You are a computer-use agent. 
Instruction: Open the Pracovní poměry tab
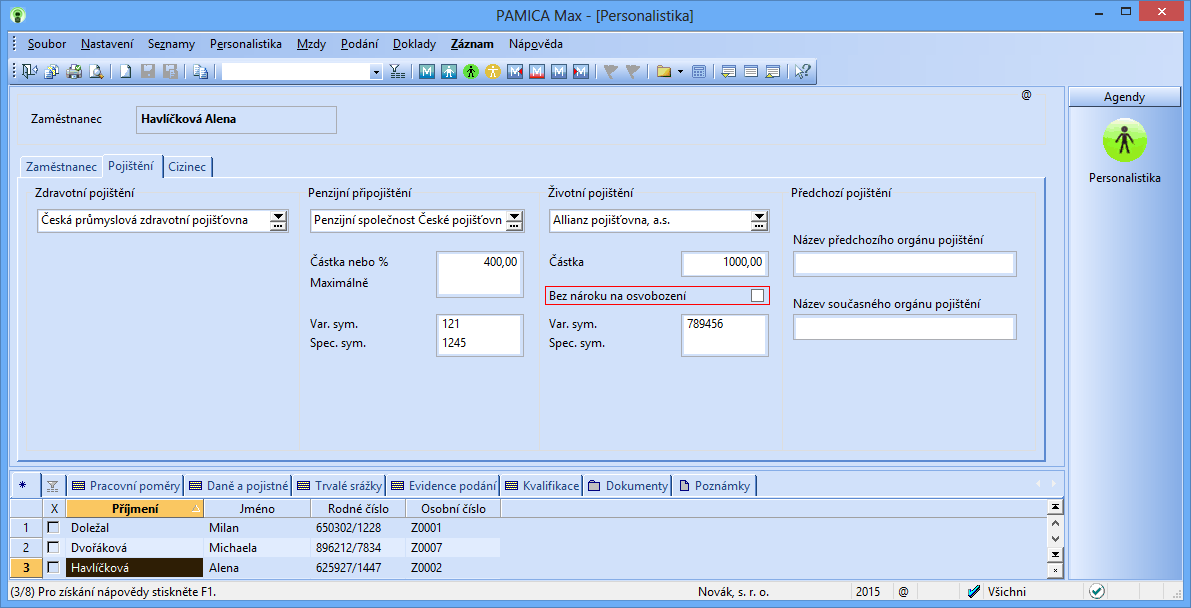tap(126, 486)
